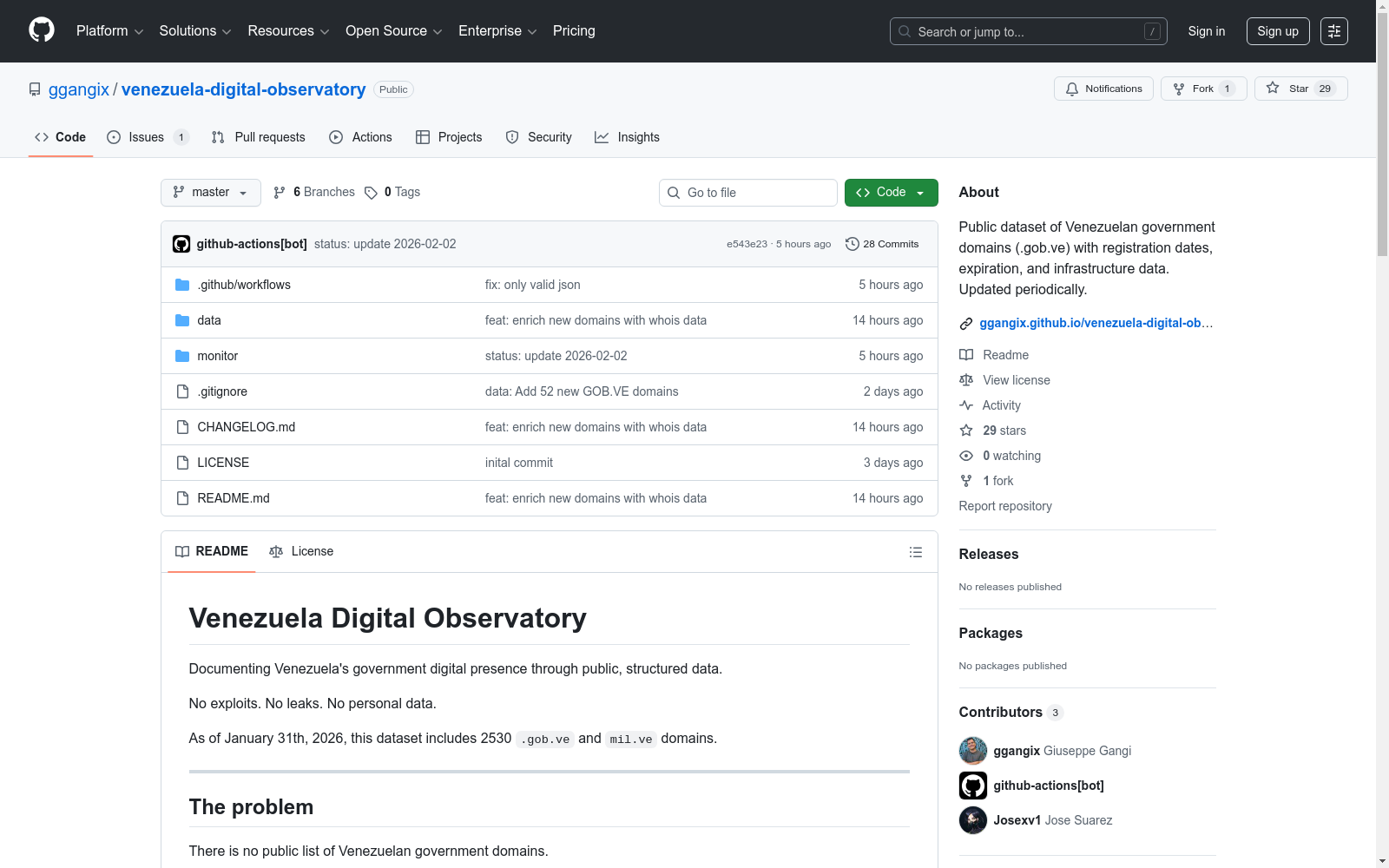This screenshot has height=868, width=1389.
Task: View the 28 Commits history
Action: pos(882,244)
